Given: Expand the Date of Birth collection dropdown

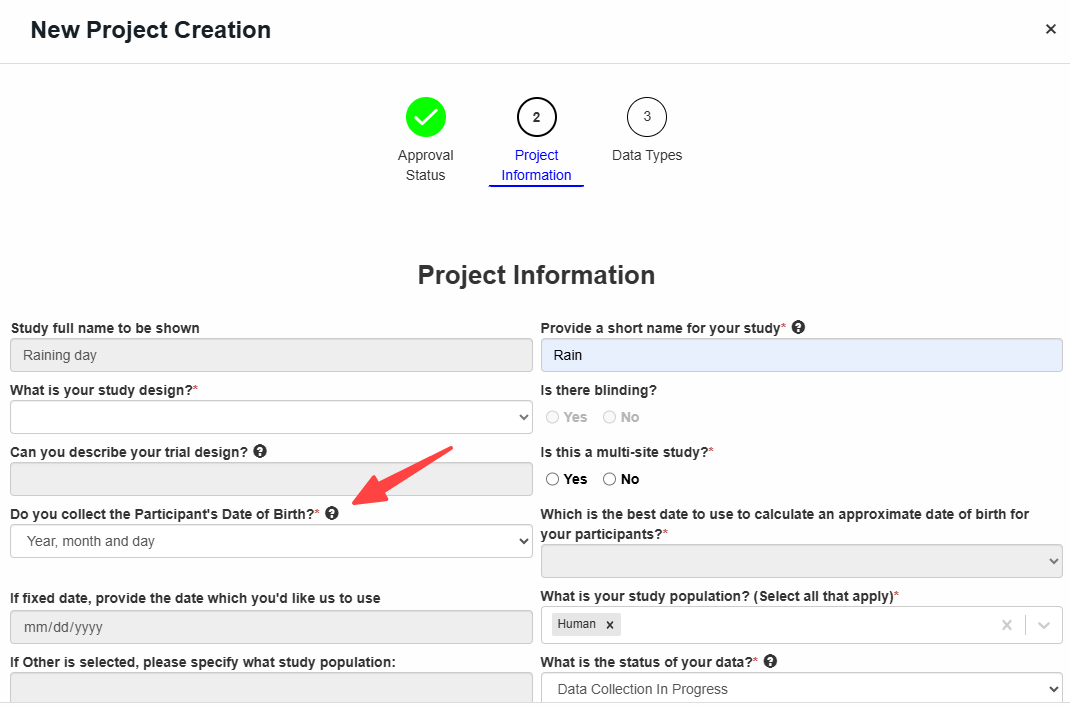Looking at the screenshot, I should [x=271, y=541].
